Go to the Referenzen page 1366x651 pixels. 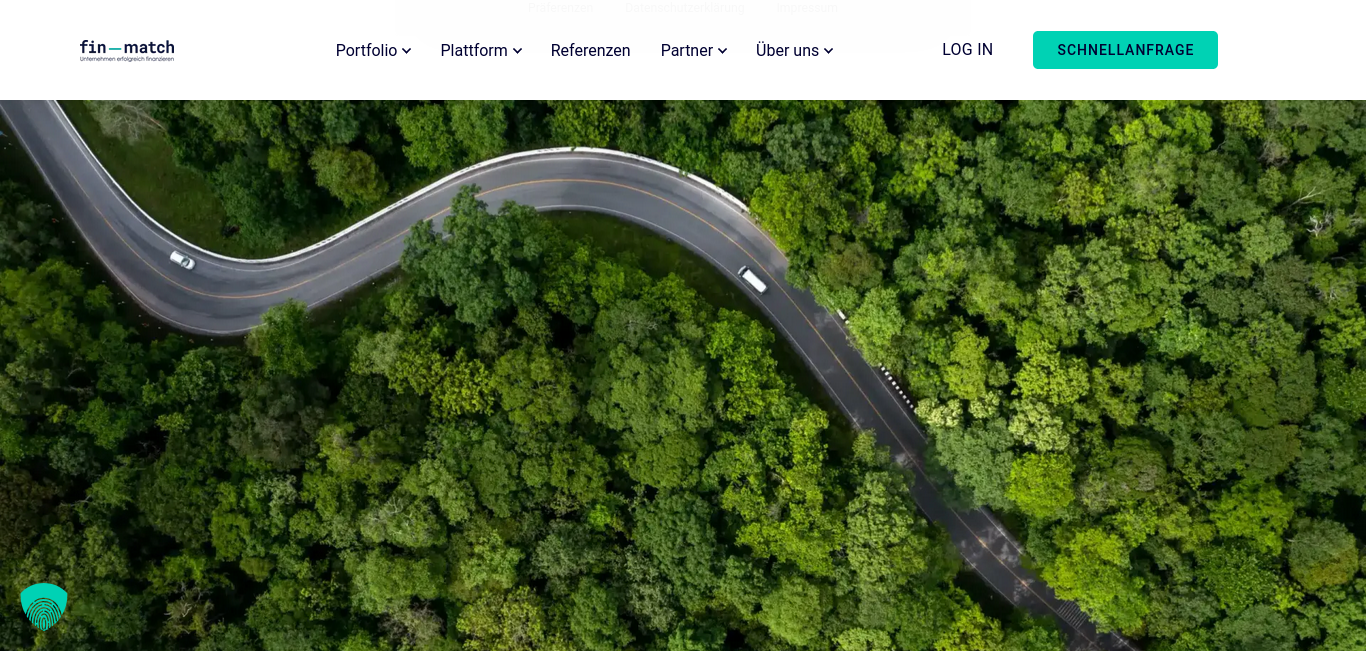[x=590, y=50]
